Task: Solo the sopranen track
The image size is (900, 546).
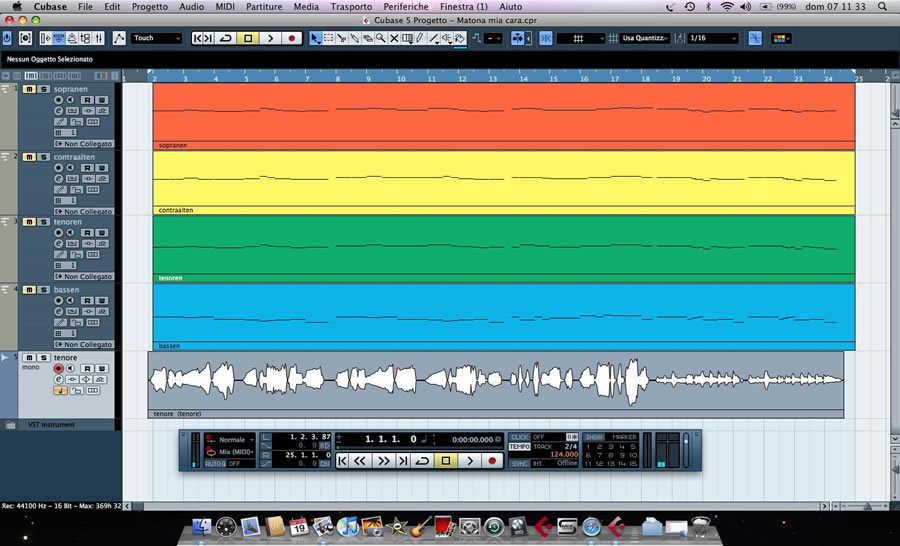Action: (x=44, y=89)
